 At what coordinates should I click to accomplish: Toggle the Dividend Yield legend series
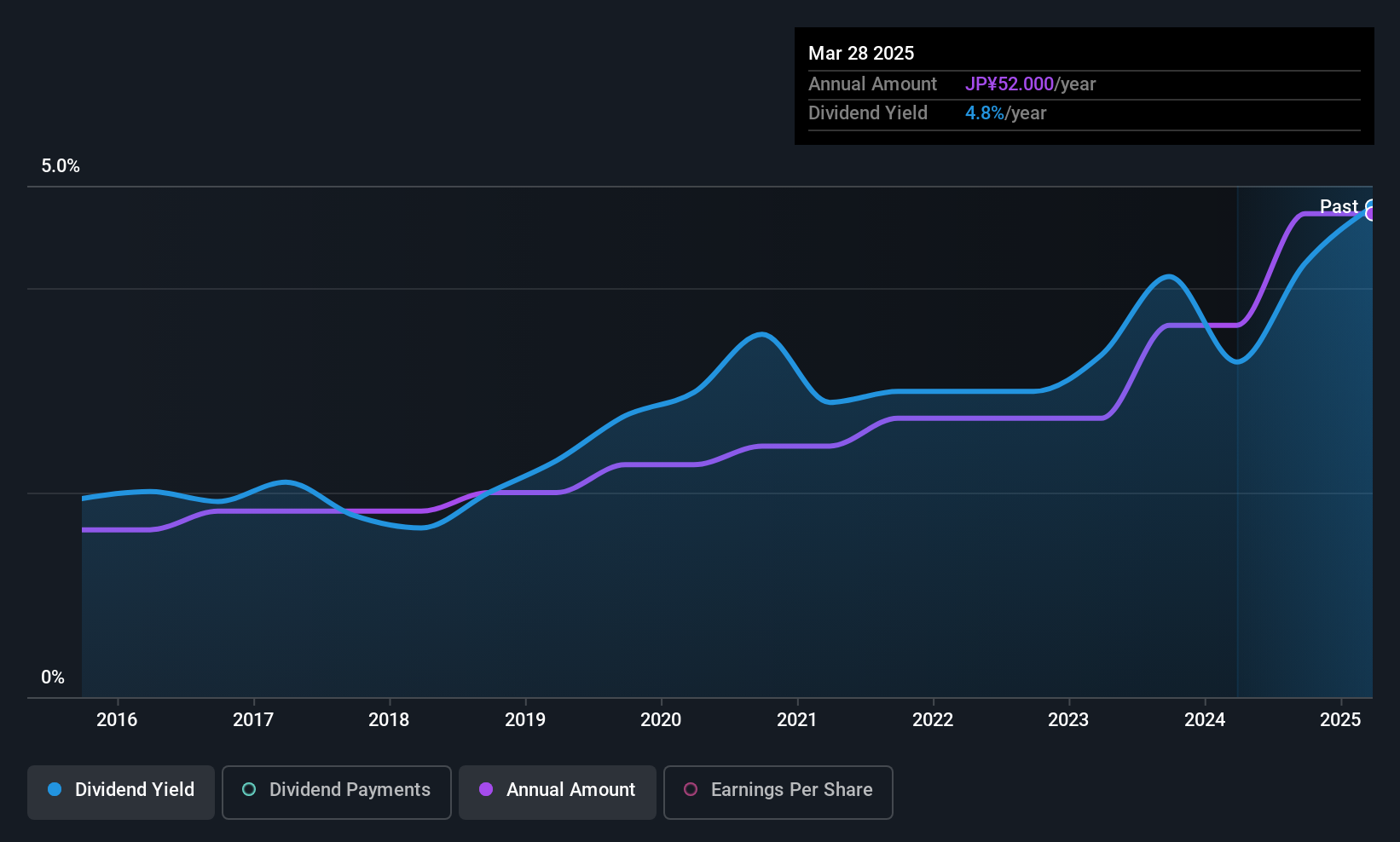pyautogui.click(x=121, y=793)
